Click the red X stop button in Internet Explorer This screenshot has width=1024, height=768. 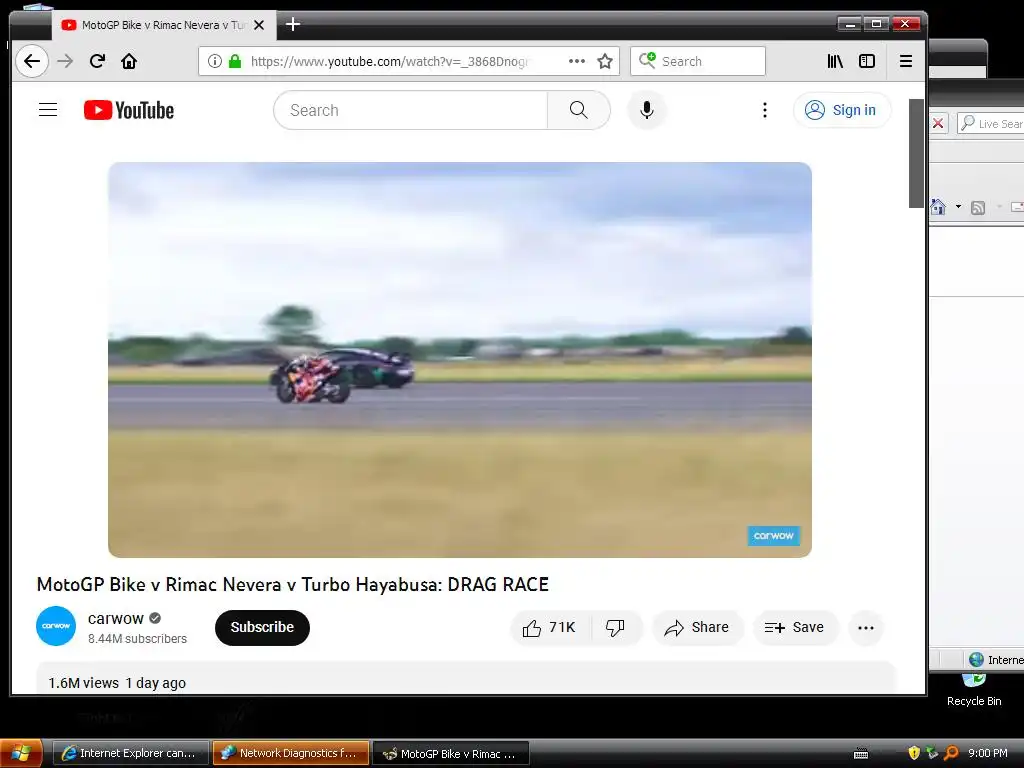pos(938,123)
